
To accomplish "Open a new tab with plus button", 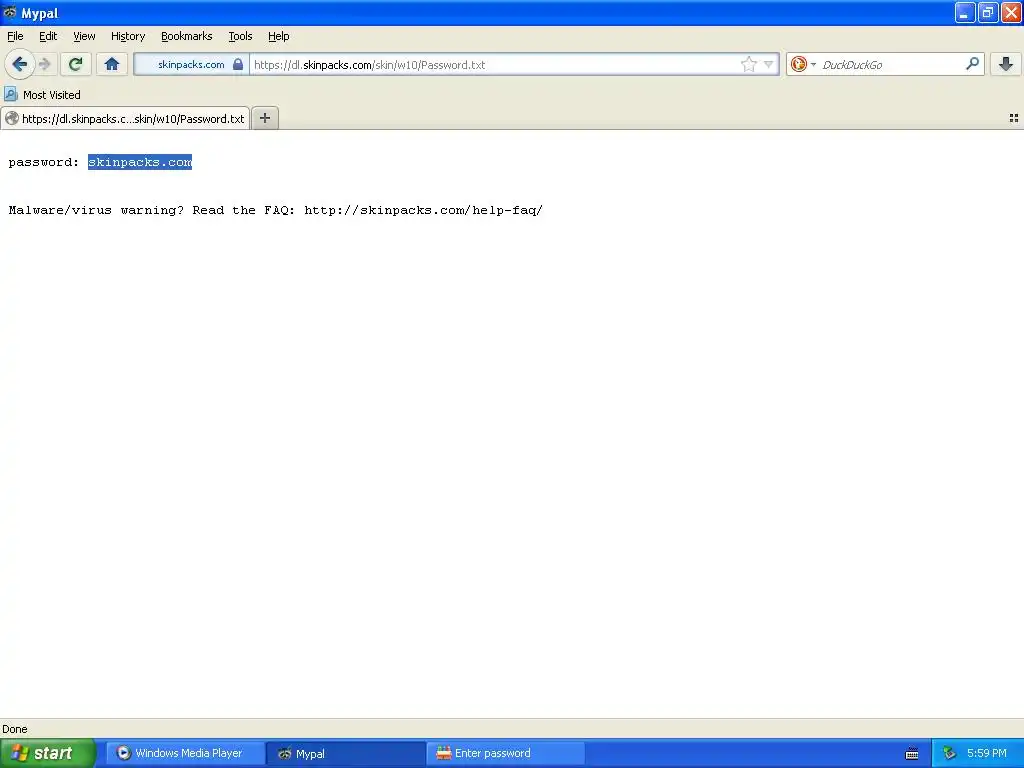I will pos(265,118).
